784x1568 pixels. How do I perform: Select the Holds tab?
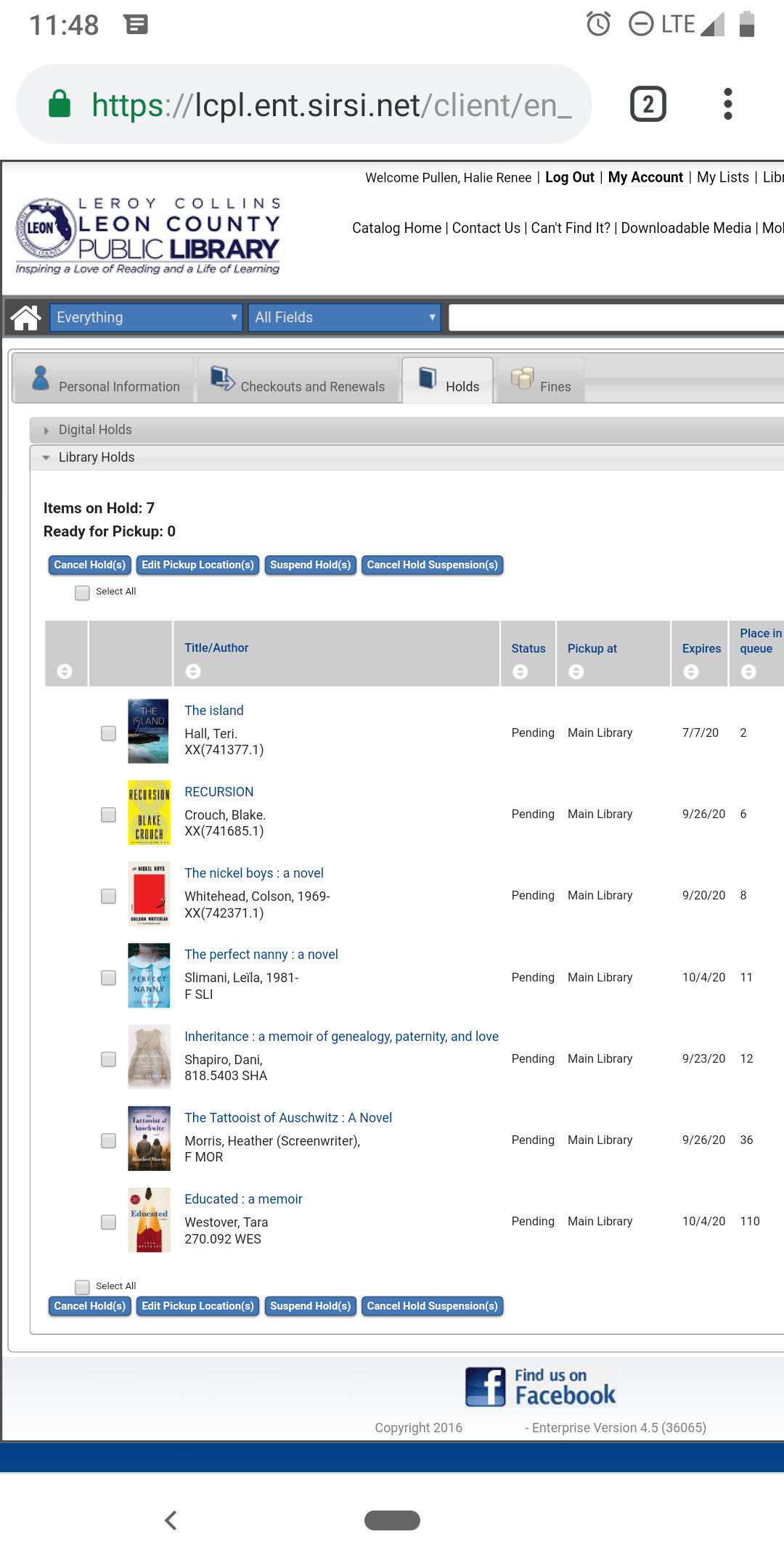click(448, 380)
